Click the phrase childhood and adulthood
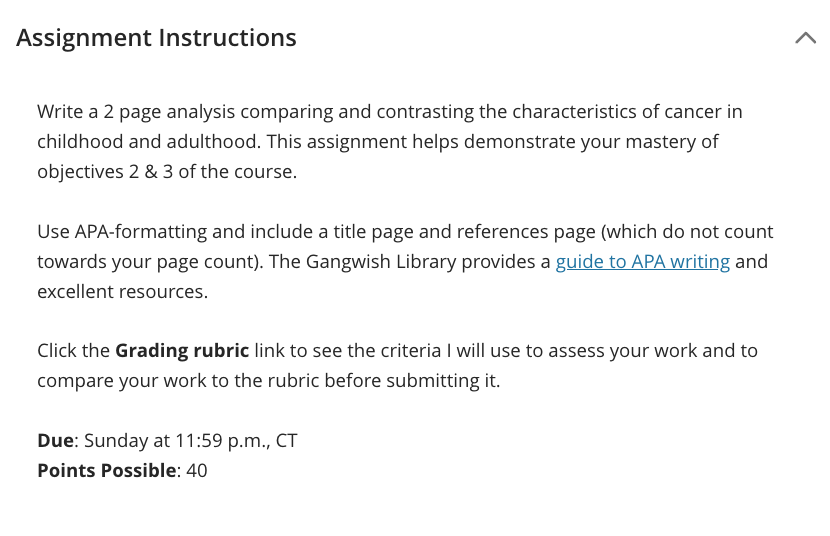Screen dimensions: 830x536 148,141
